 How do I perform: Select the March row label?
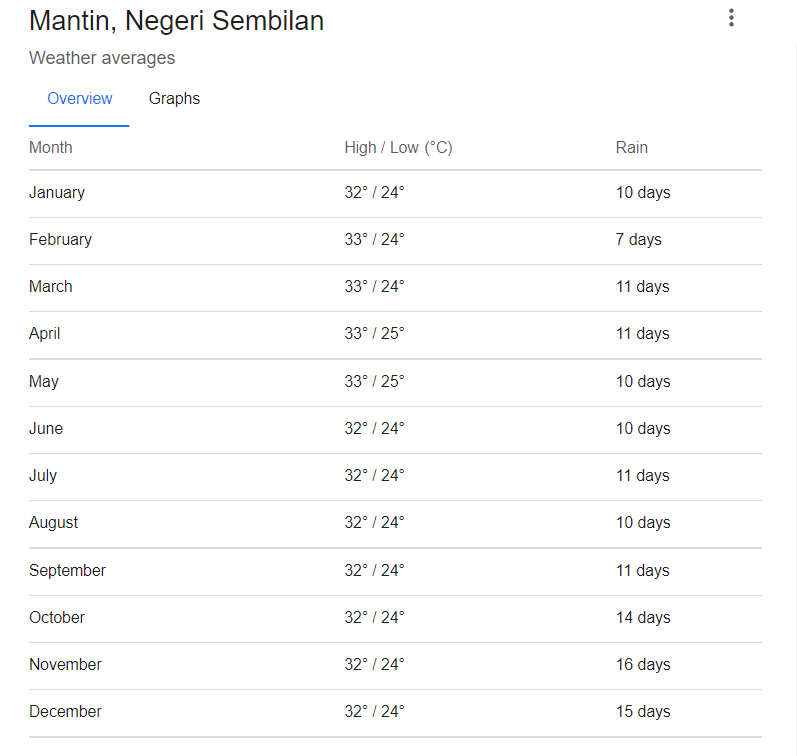point(51,286)
